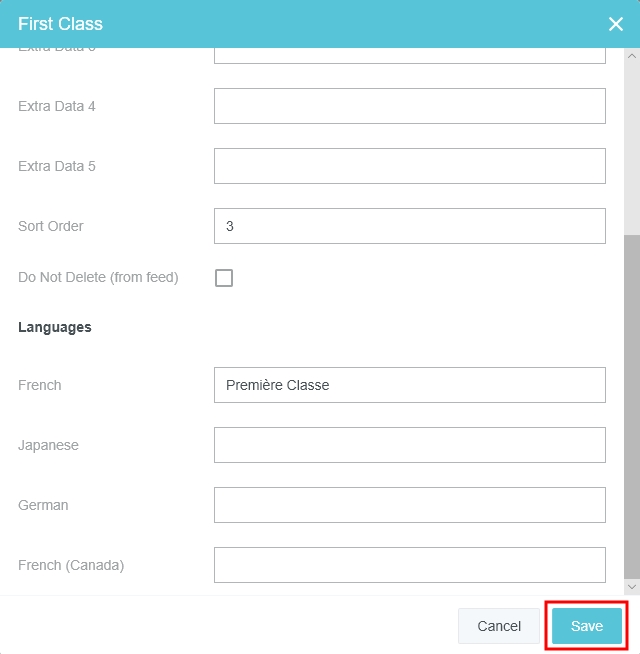The width and height of the screenshot is (640, 654).
Task: Click the French translation field
Action: click(x=410, y=385)
